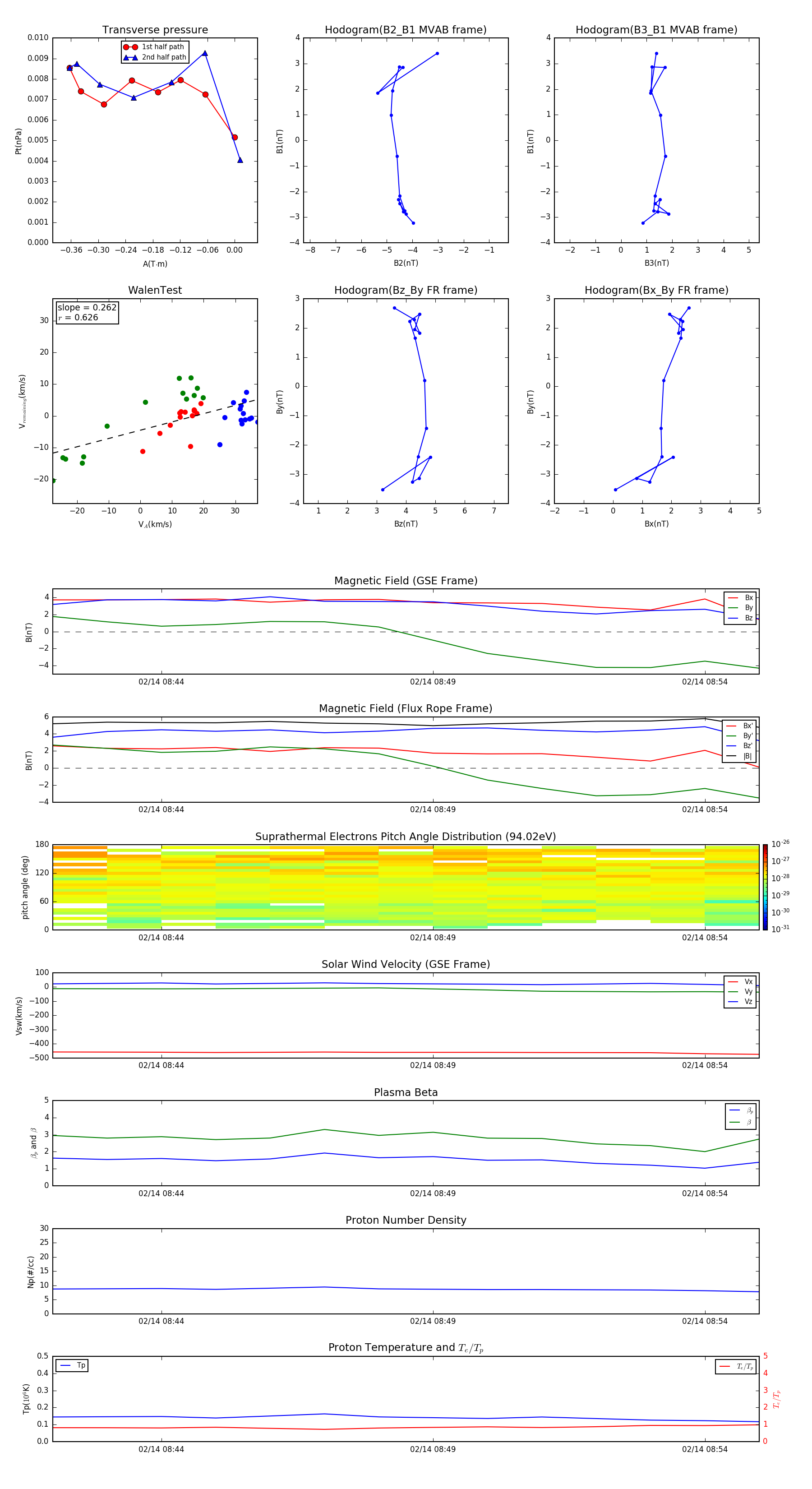Click colorbar label 10^-31
Image resolution: width=812 pixels, height=1489 pixels.
(780, 929)
